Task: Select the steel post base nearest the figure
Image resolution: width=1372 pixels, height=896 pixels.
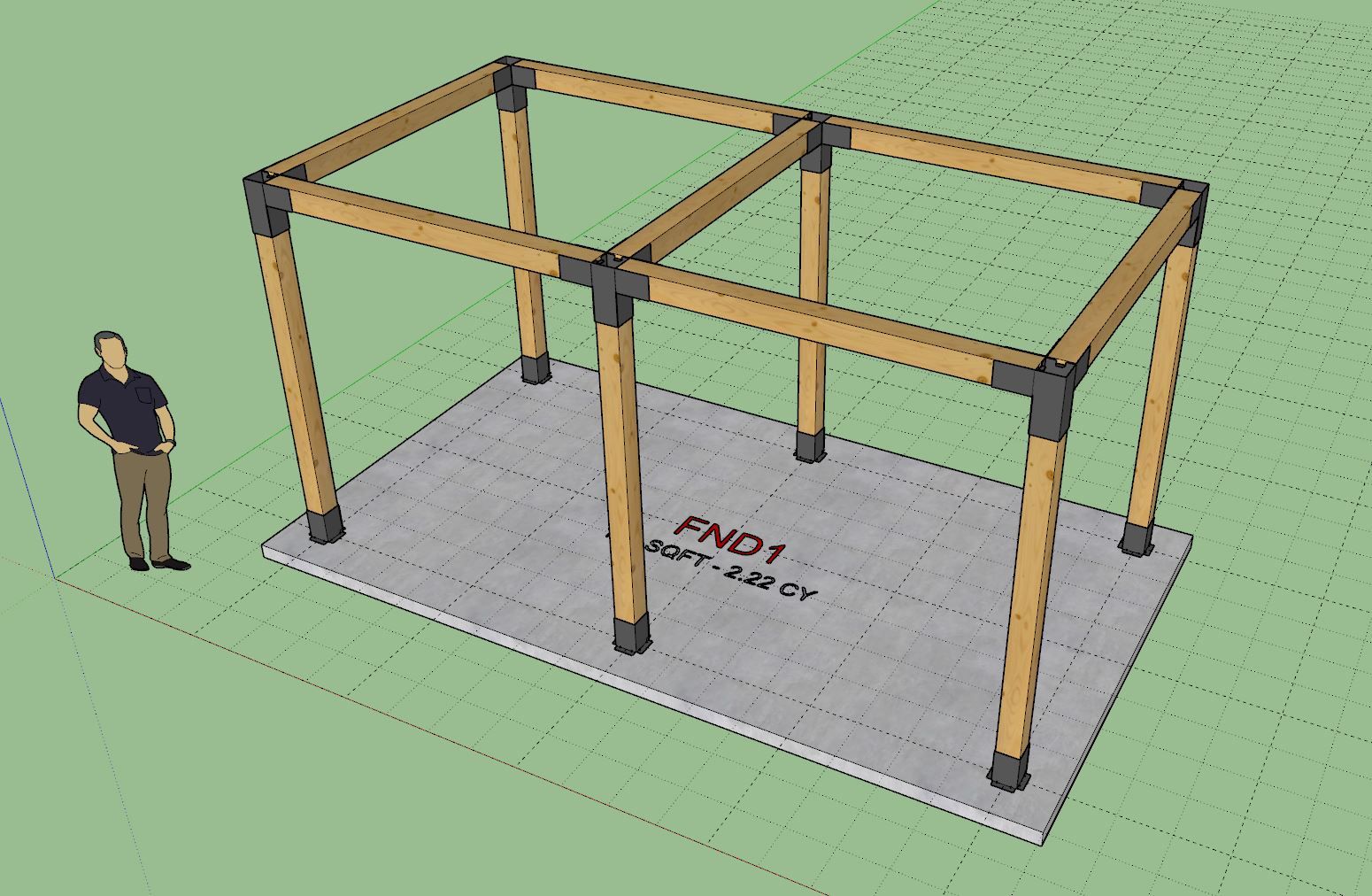Action: pyautogui.click(x=325, y=526)
